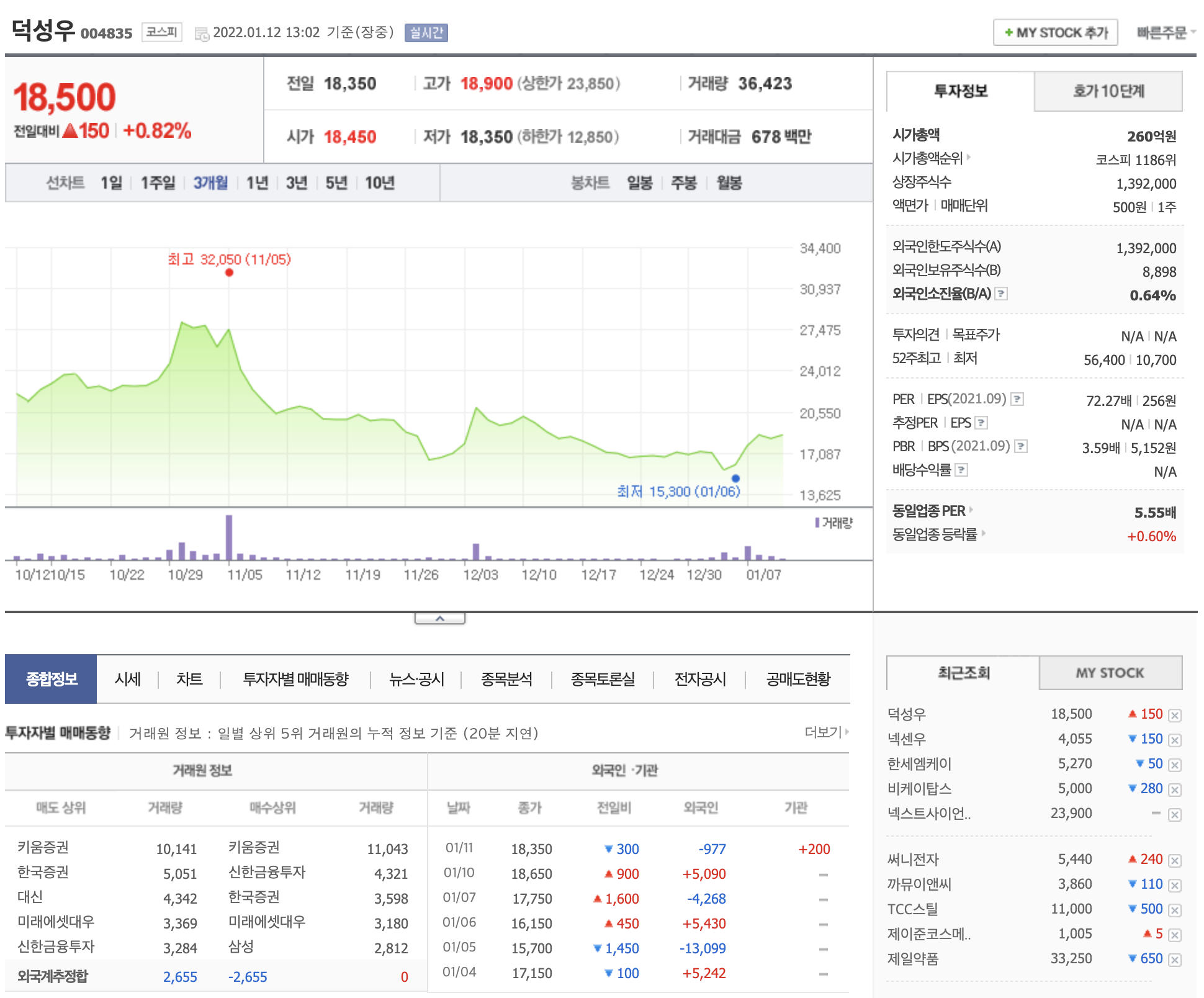The width and height of the screenshot is (1204, 998).
Task: Remove 넥센우 from recently viewed list
Action: (x=1174, y=740)
